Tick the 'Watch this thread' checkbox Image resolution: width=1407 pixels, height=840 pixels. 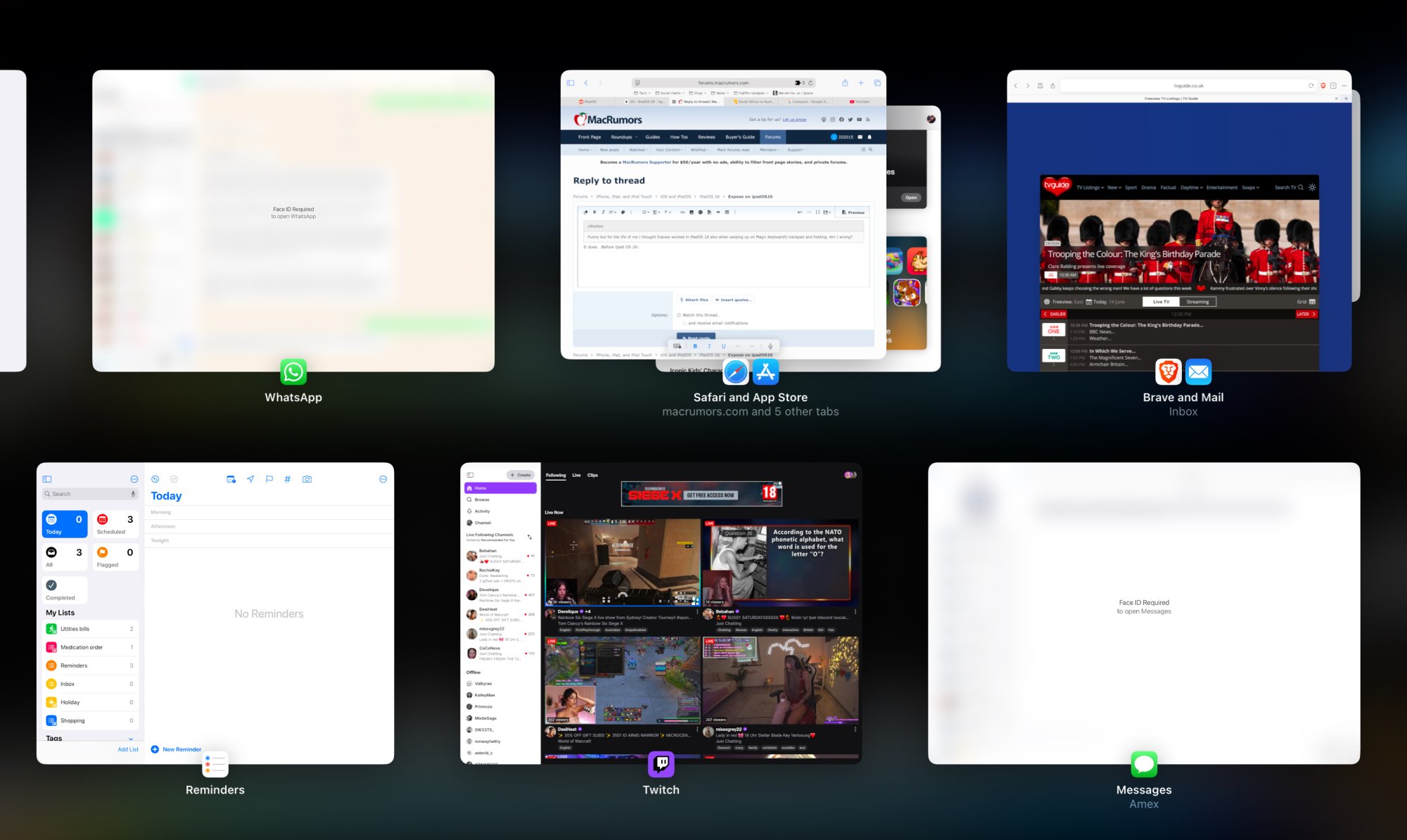pos(679,315)
